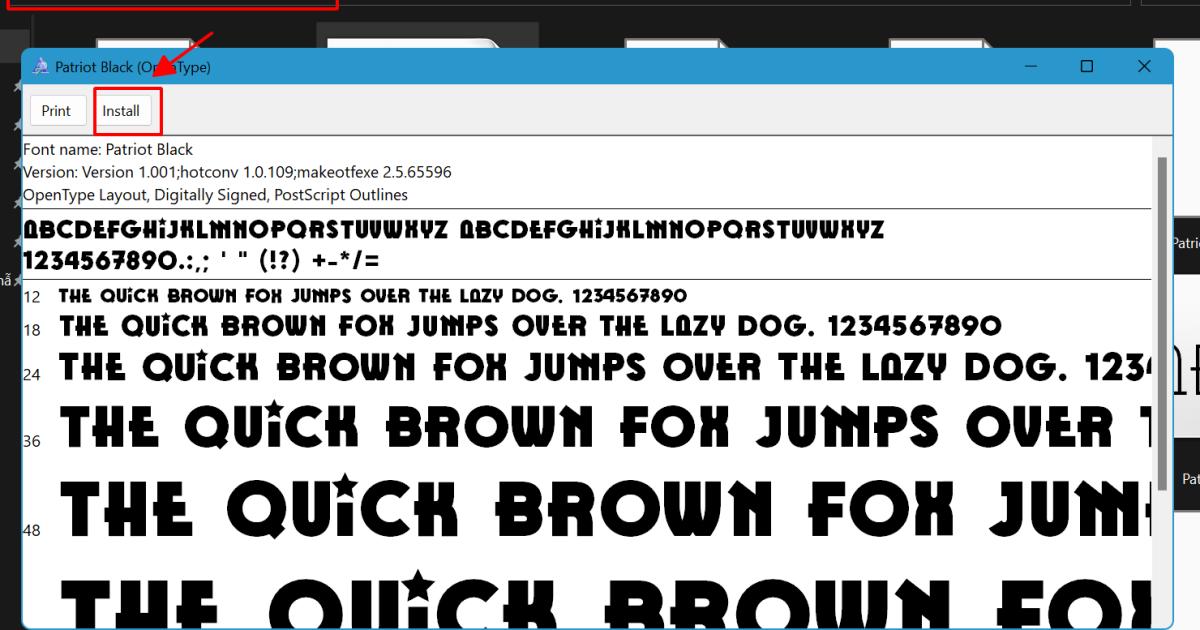Click the Font name: Patriot Black text
This screenshot has height=630, width=1200.
click(108, 148)
